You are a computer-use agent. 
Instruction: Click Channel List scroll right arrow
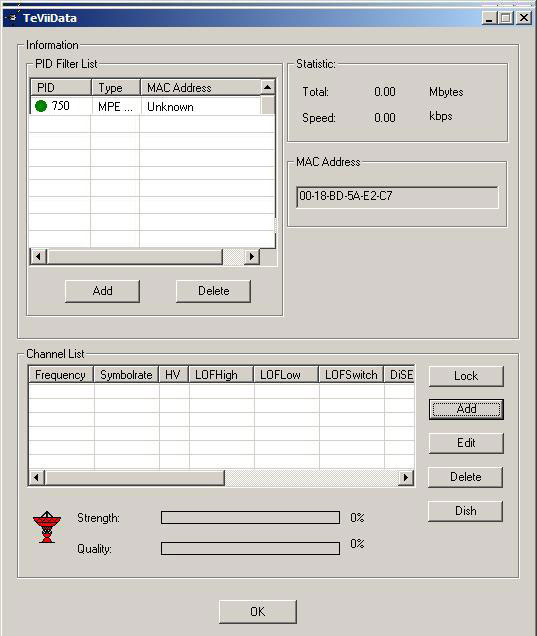coord(406,477)
